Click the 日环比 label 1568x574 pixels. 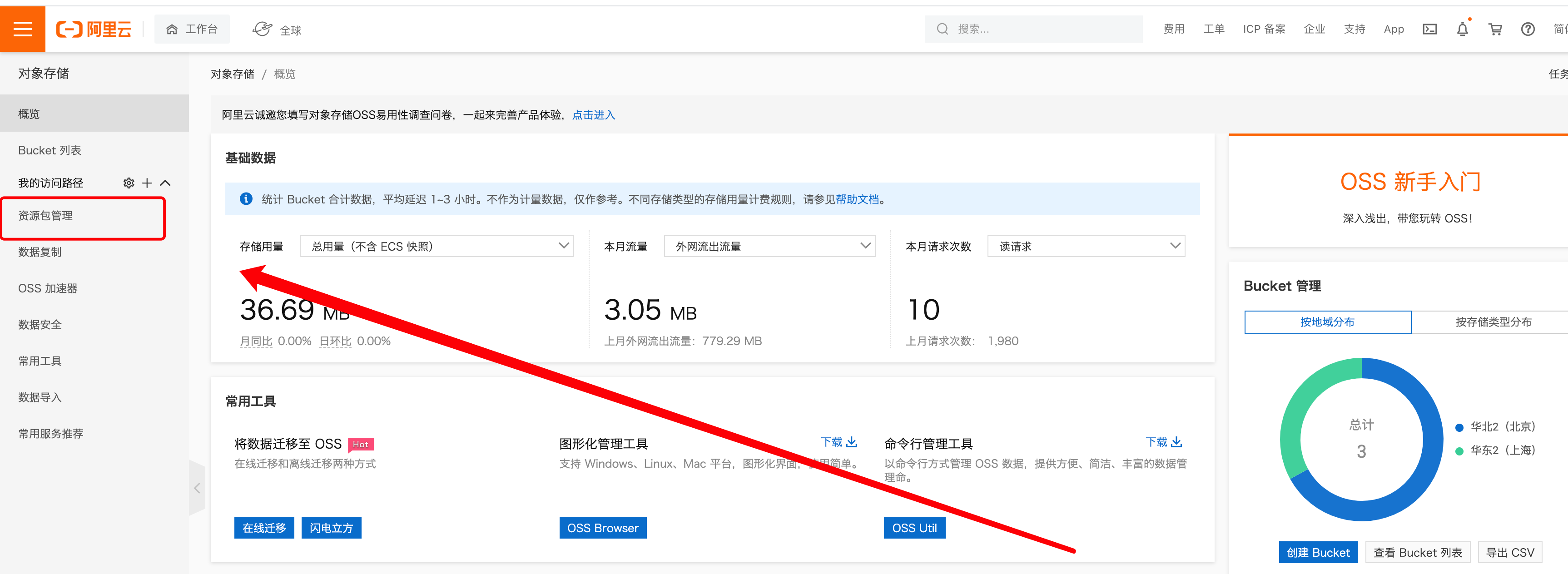[335, 341]
